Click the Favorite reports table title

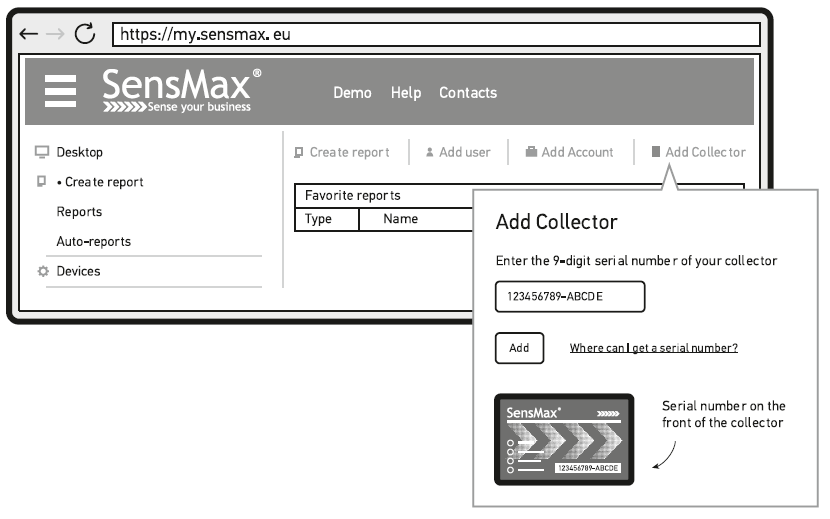tap(353, 195)
